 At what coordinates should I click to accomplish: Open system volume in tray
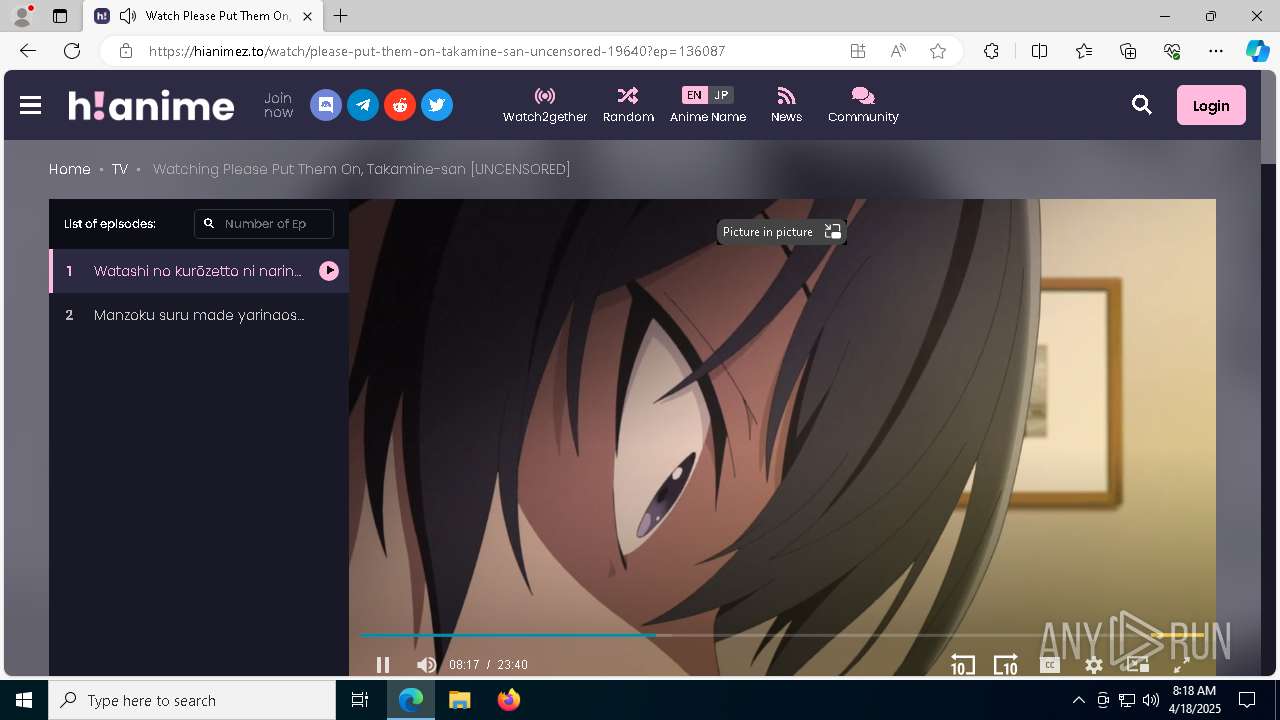tap(1150, 700)
